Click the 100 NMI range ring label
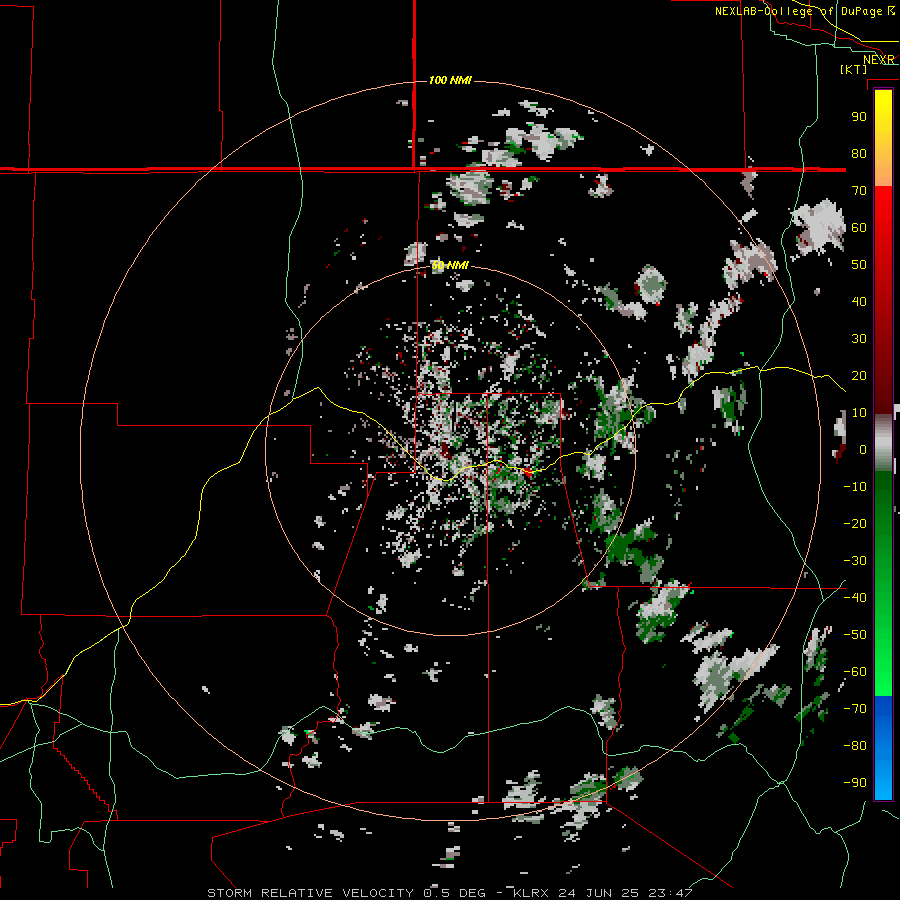Image resolution: width=900 pixels, height=900 pixels. [451, 80]
